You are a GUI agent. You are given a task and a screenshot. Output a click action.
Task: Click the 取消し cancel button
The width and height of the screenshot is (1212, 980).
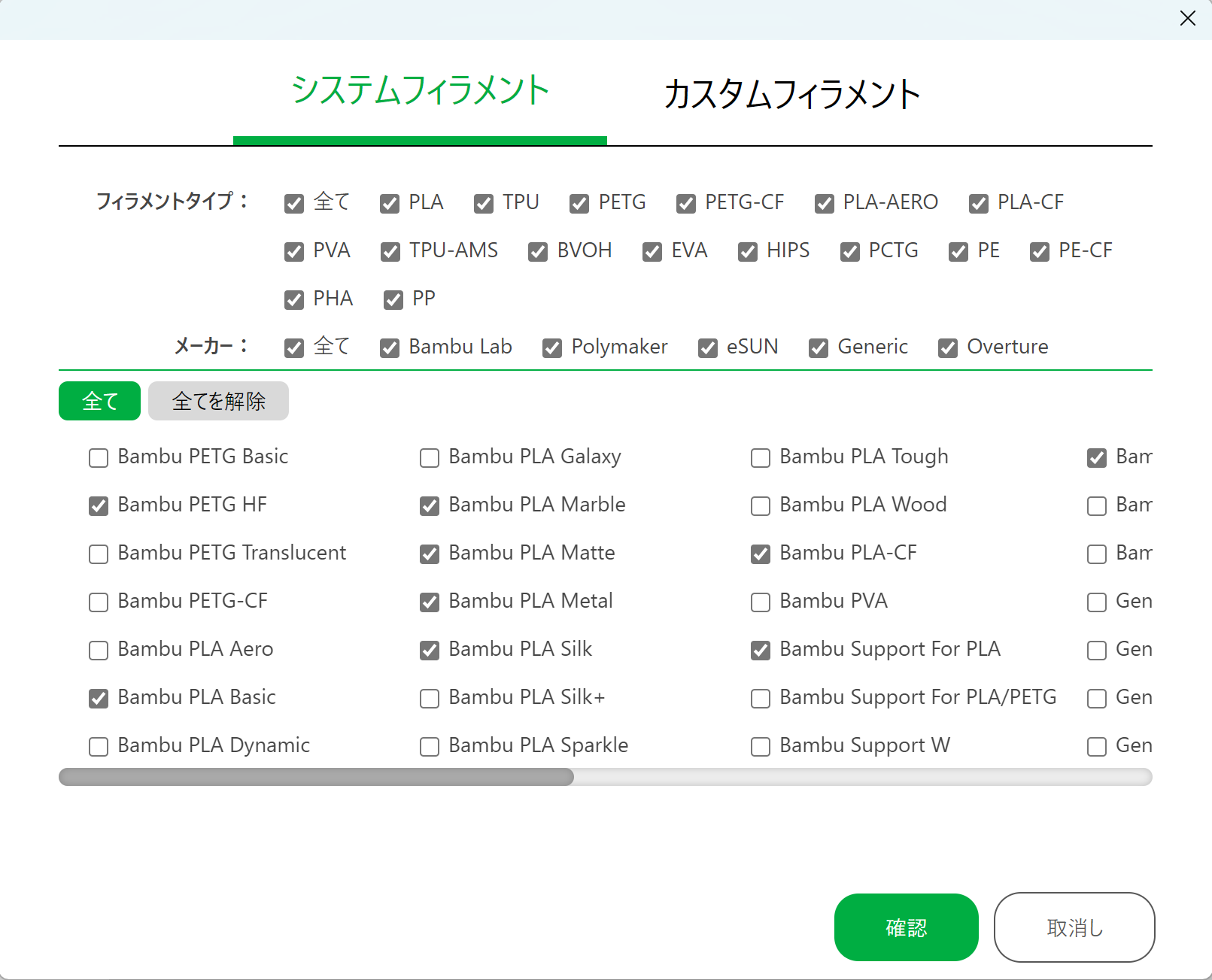point(1074,927)
